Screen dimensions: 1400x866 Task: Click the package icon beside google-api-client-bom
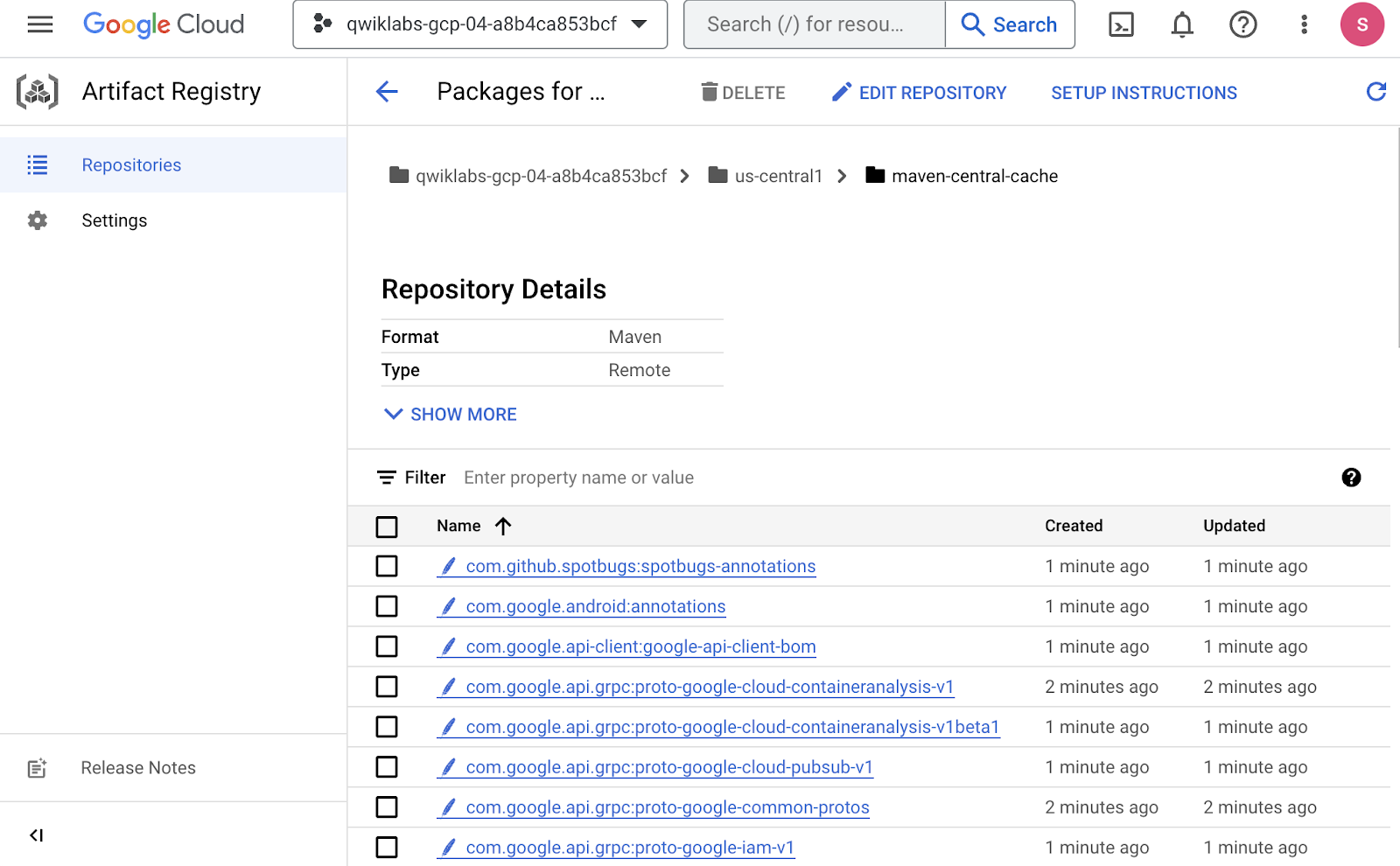pos(448,646)
